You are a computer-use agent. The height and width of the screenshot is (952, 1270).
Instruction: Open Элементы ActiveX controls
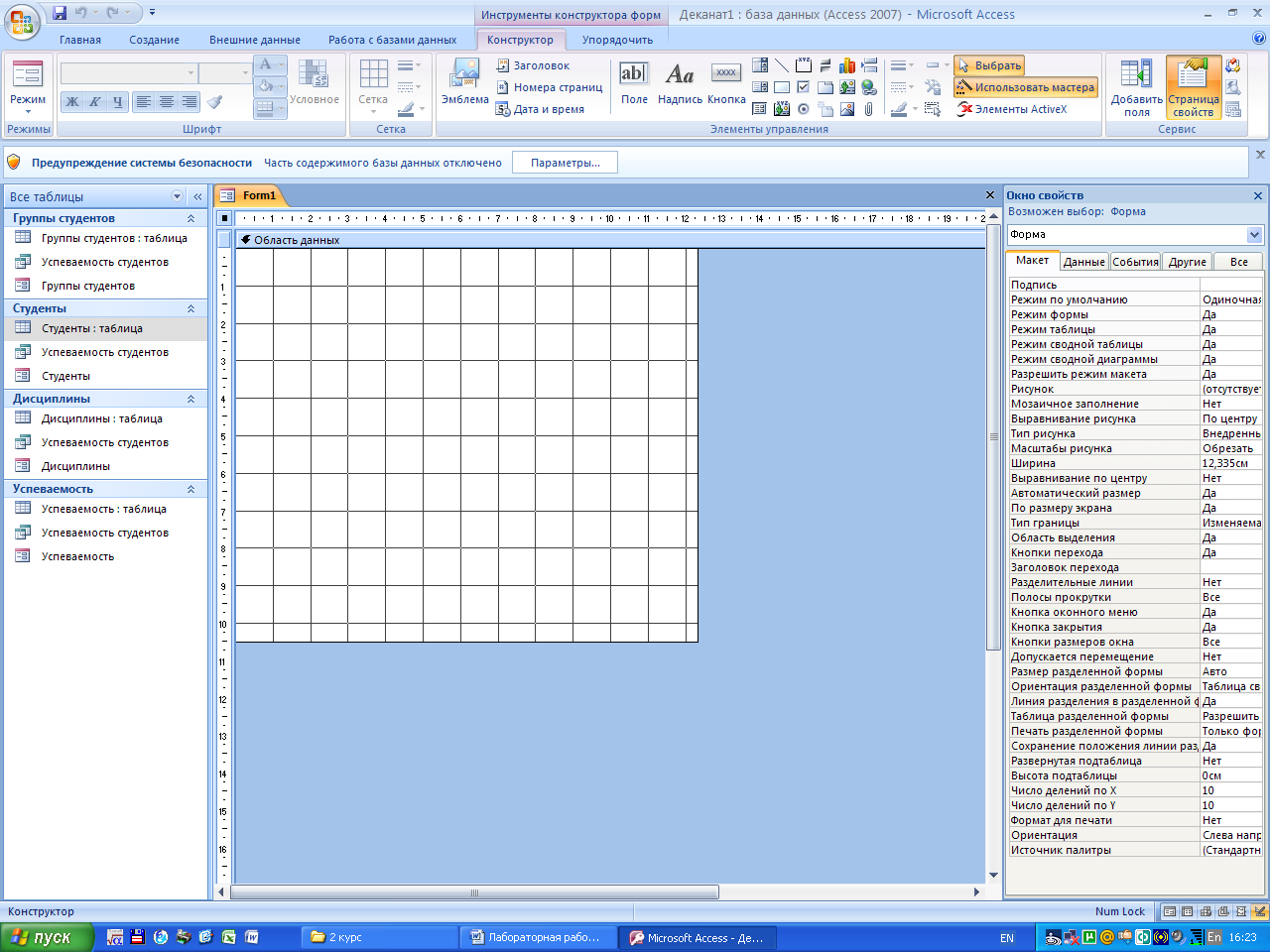click(x=1011, y=109)
